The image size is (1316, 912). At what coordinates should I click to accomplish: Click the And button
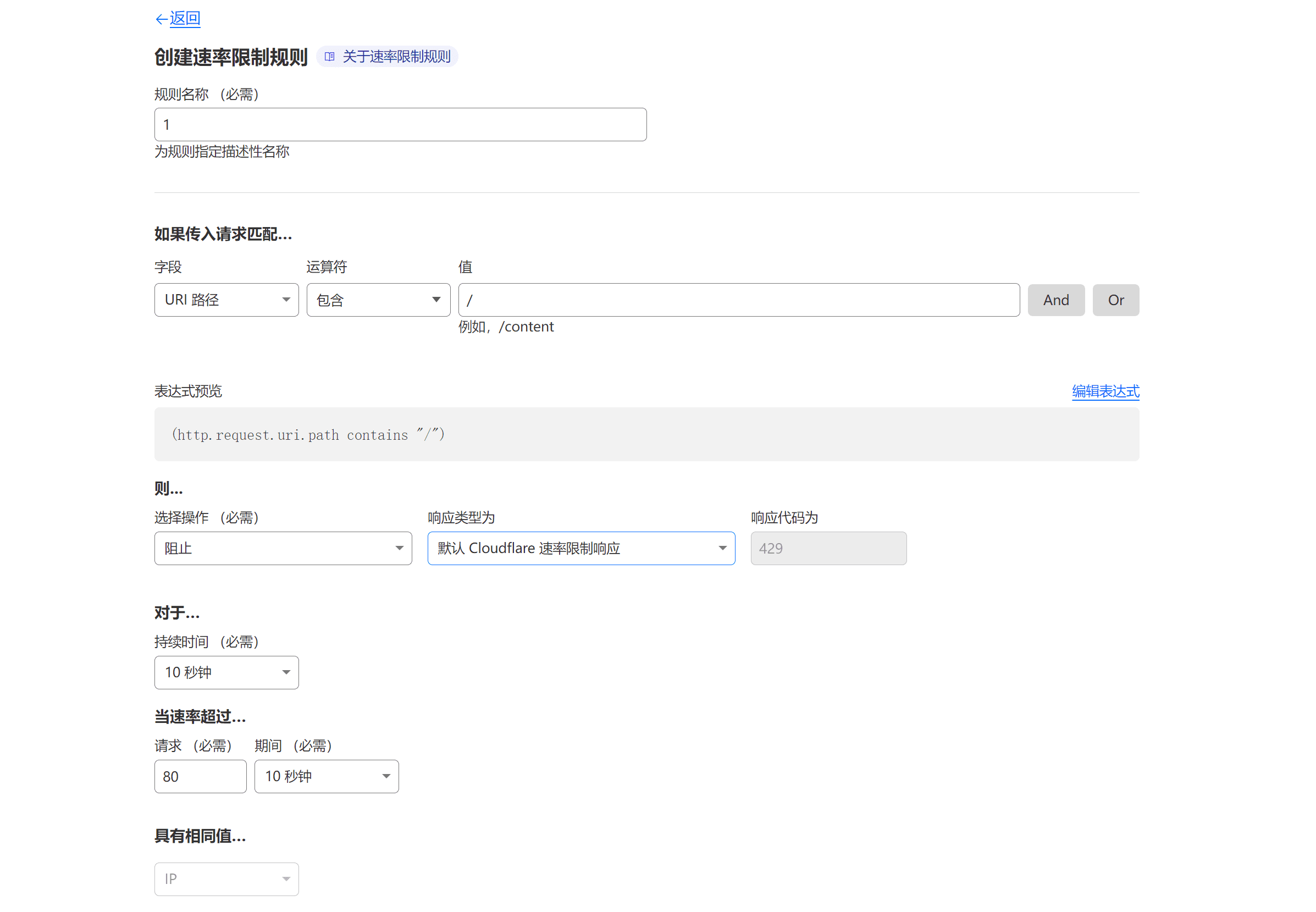[1055, 300]
